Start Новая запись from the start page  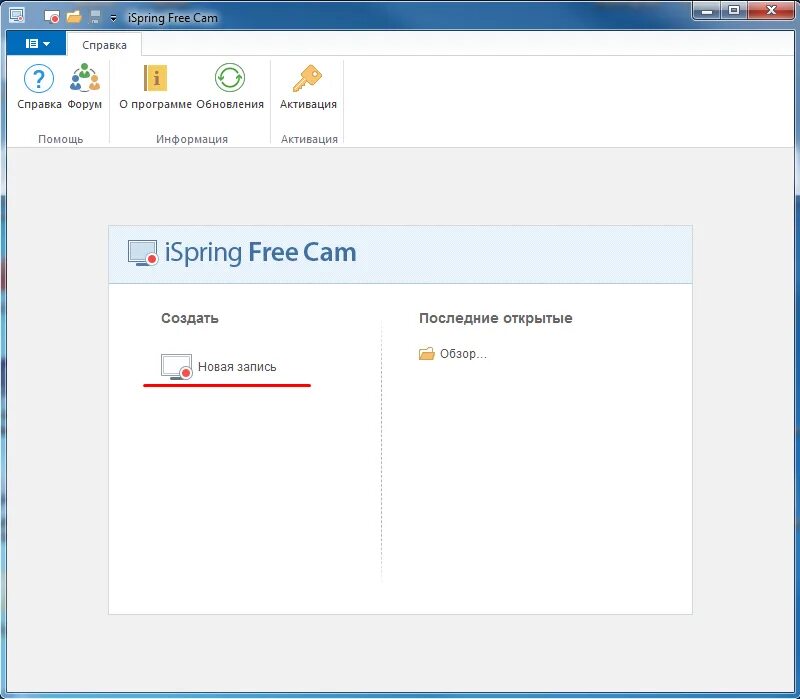219,366
